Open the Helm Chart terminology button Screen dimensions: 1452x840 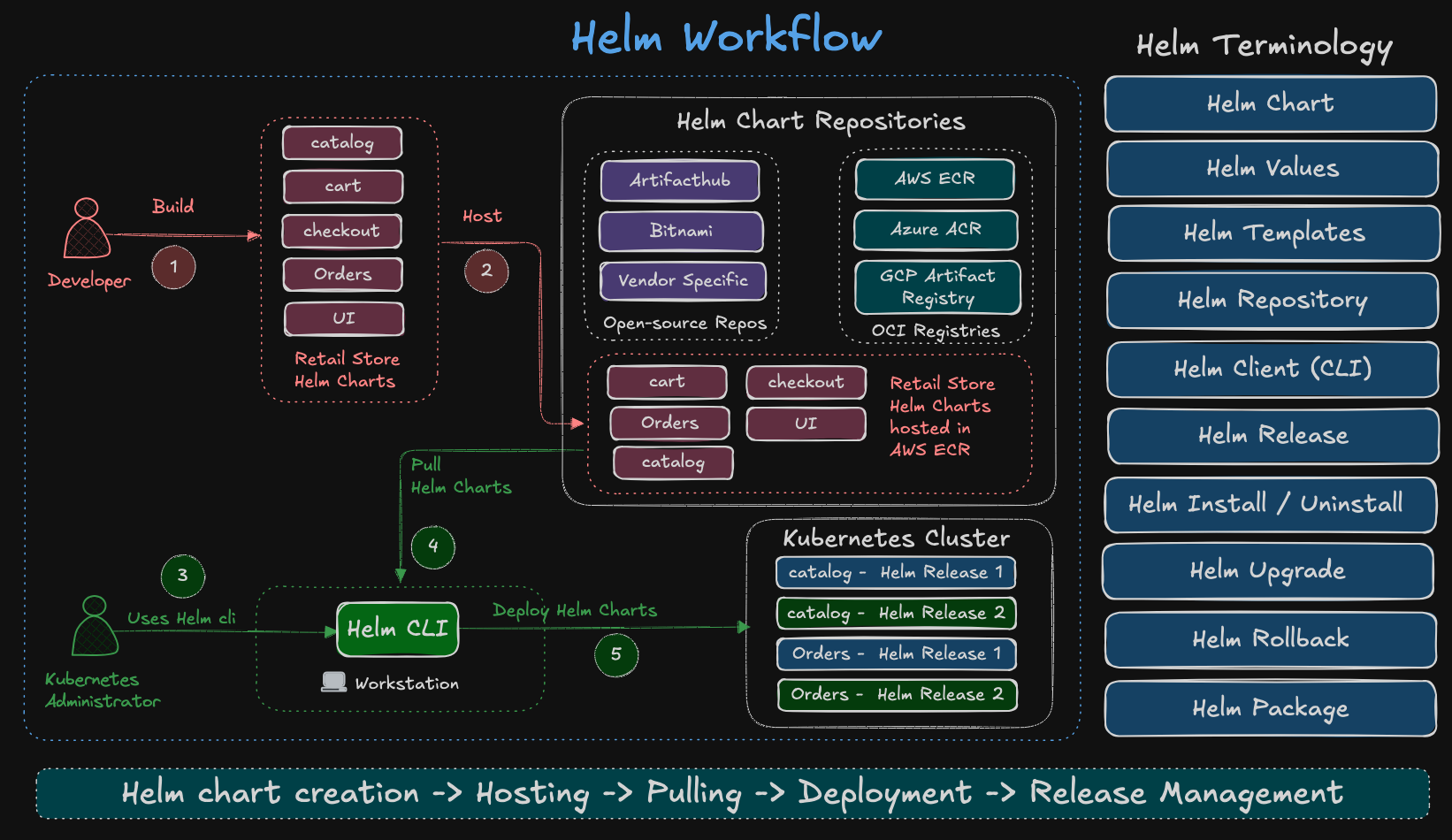(1270, 103)
